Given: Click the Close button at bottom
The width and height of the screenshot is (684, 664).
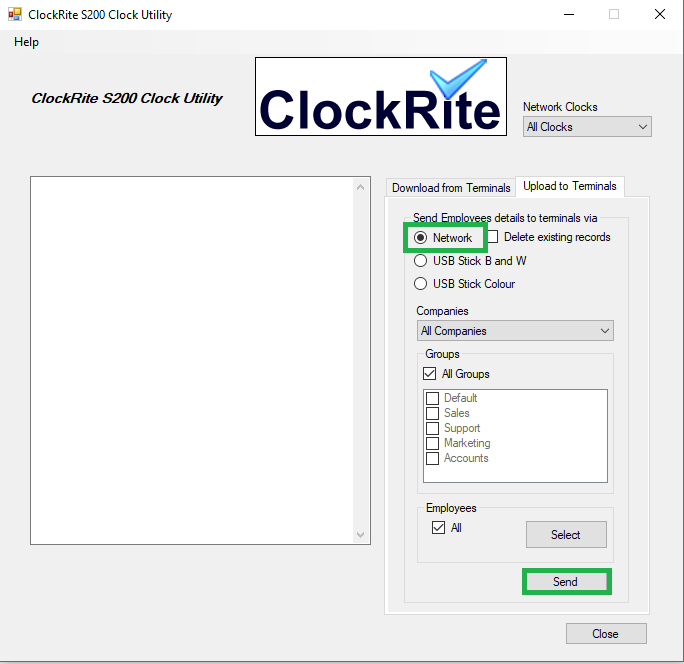Looking at the screenshot, I should (x=606, y=633).
